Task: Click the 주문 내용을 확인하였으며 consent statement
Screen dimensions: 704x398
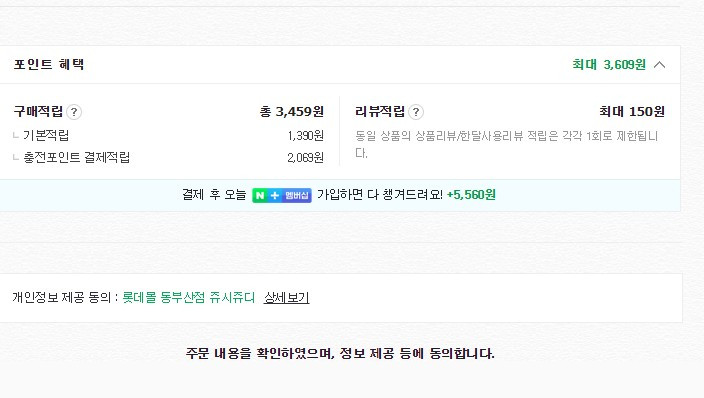Action: [x=340, y=354]
